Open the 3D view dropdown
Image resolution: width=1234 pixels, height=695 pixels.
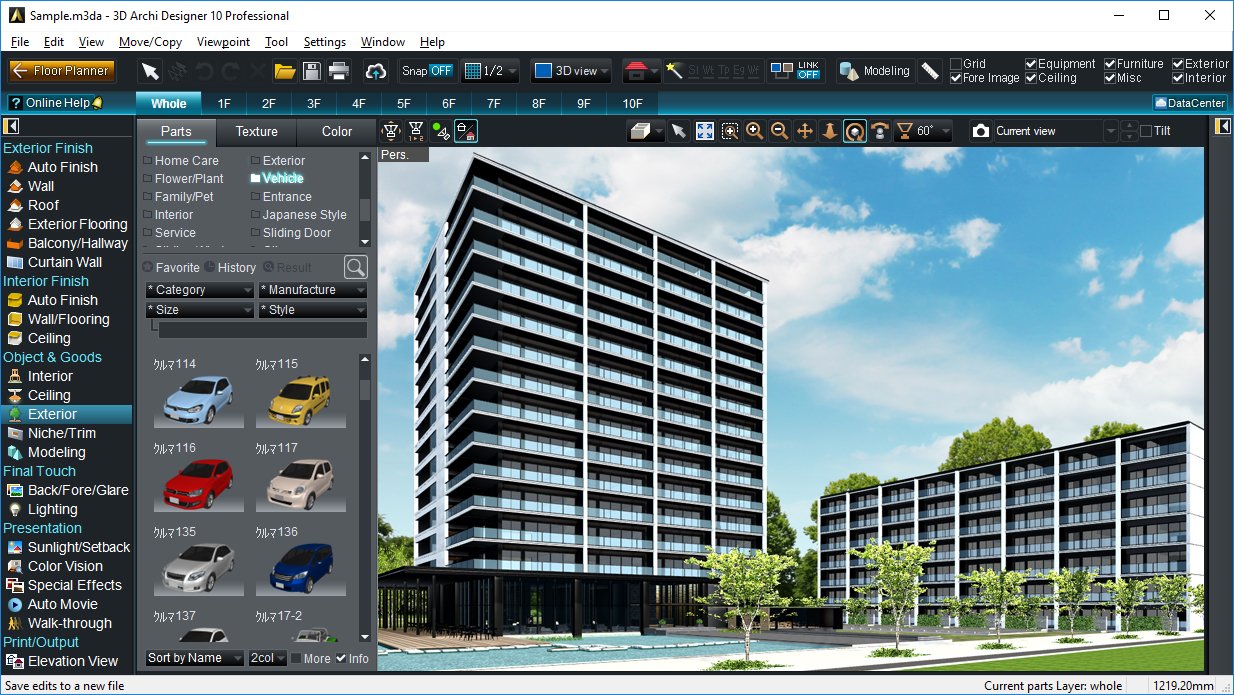point(570,71)
